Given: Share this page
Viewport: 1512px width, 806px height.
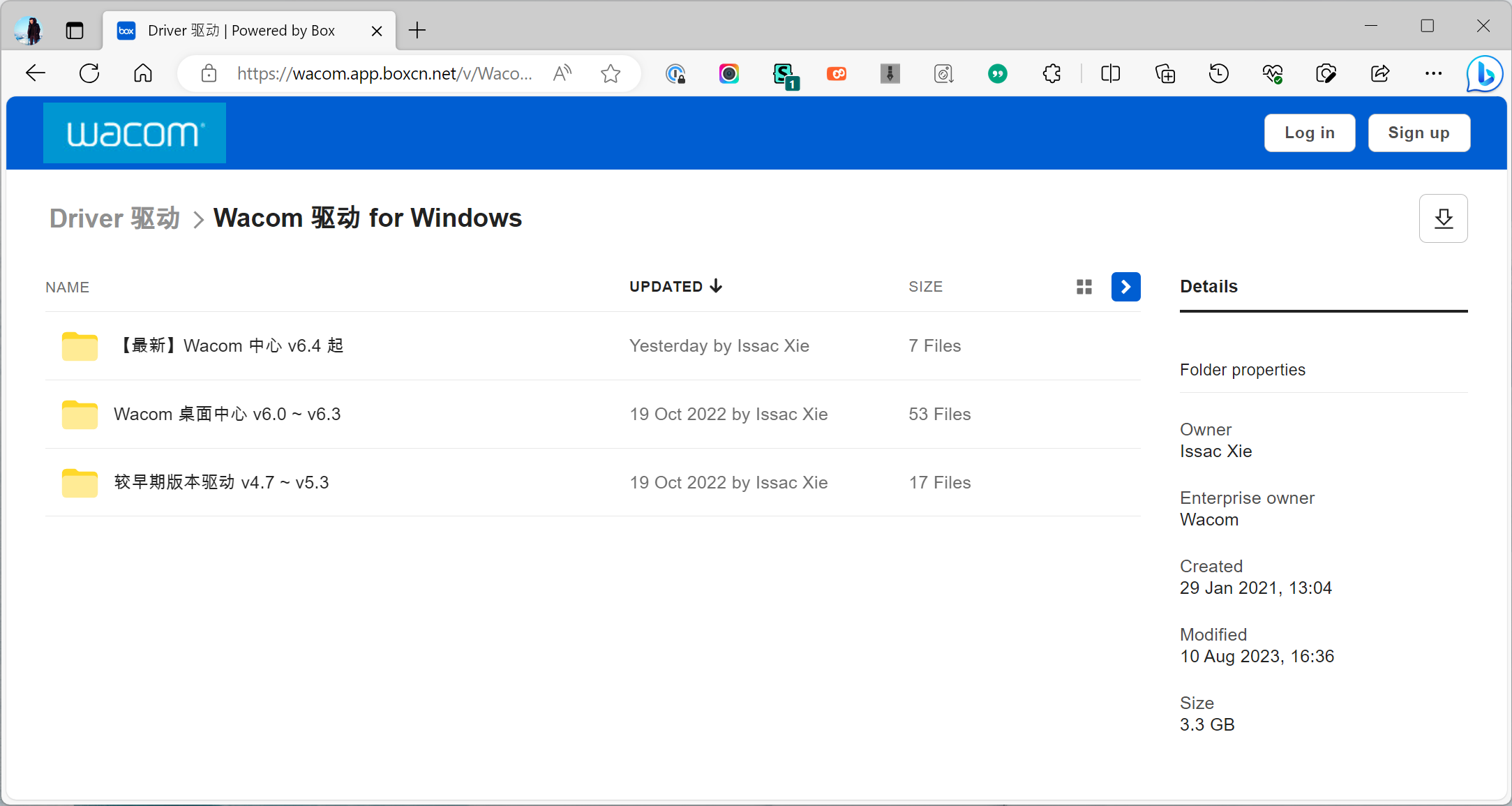Looking at the screenshot, I should 1380,73.
